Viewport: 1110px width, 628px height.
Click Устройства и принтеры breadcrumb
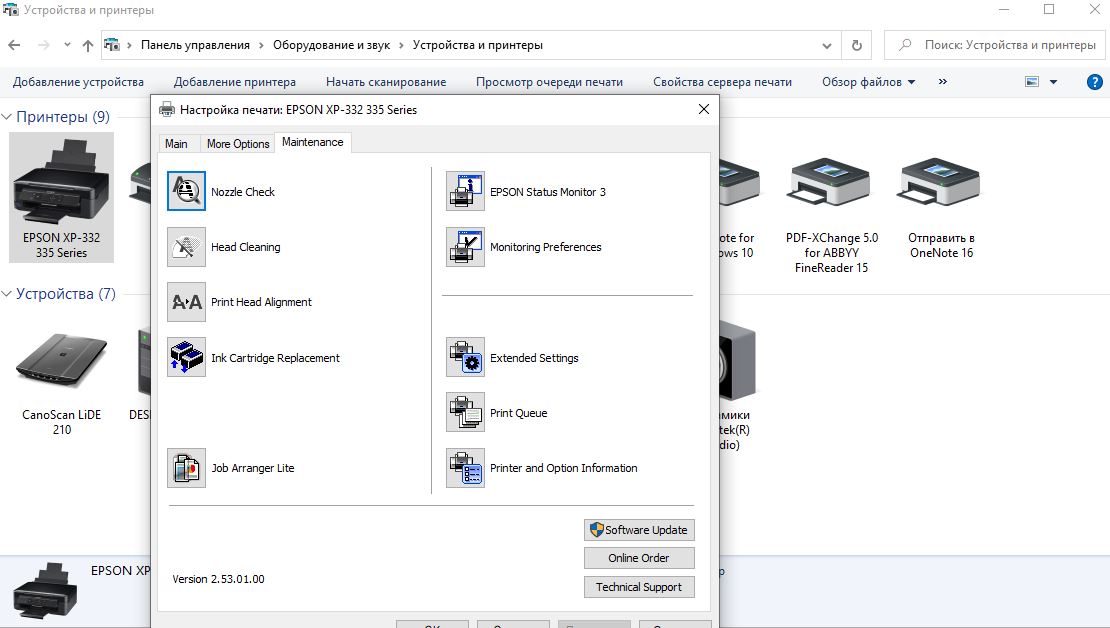[478, 45]
